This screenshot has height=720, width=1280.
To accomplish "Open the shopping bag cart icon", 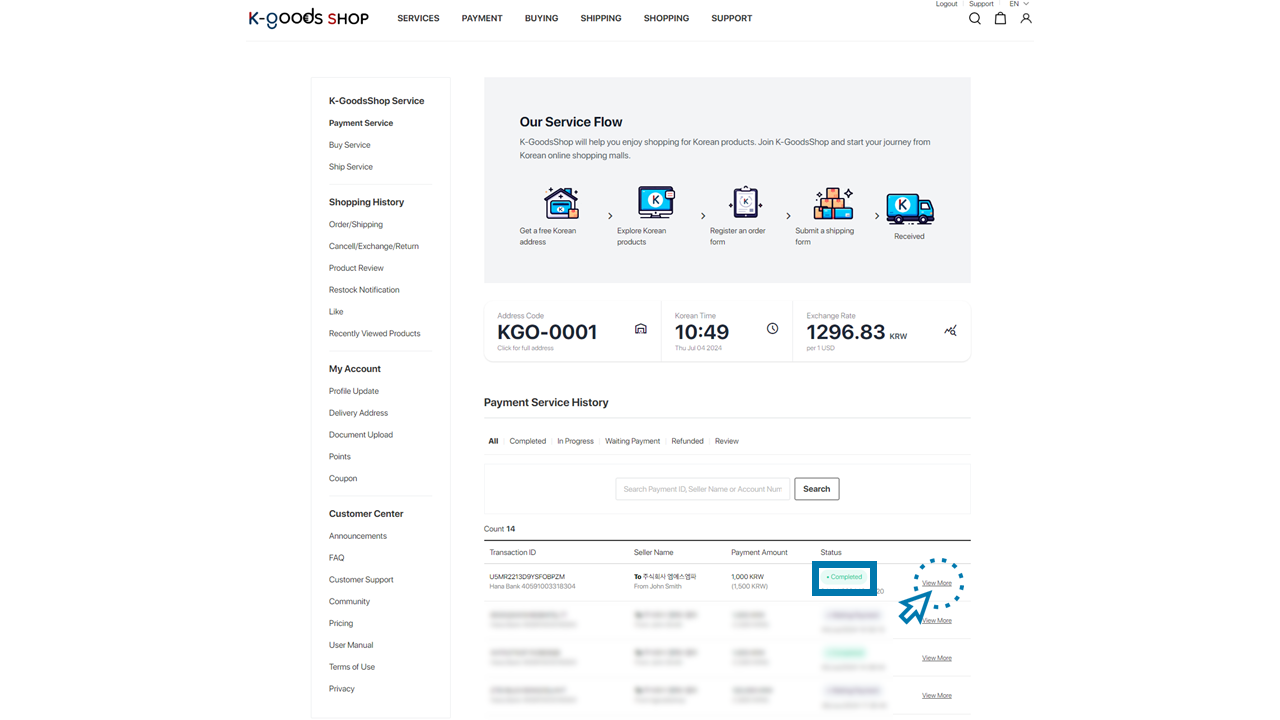I will tap(1000, 18).
